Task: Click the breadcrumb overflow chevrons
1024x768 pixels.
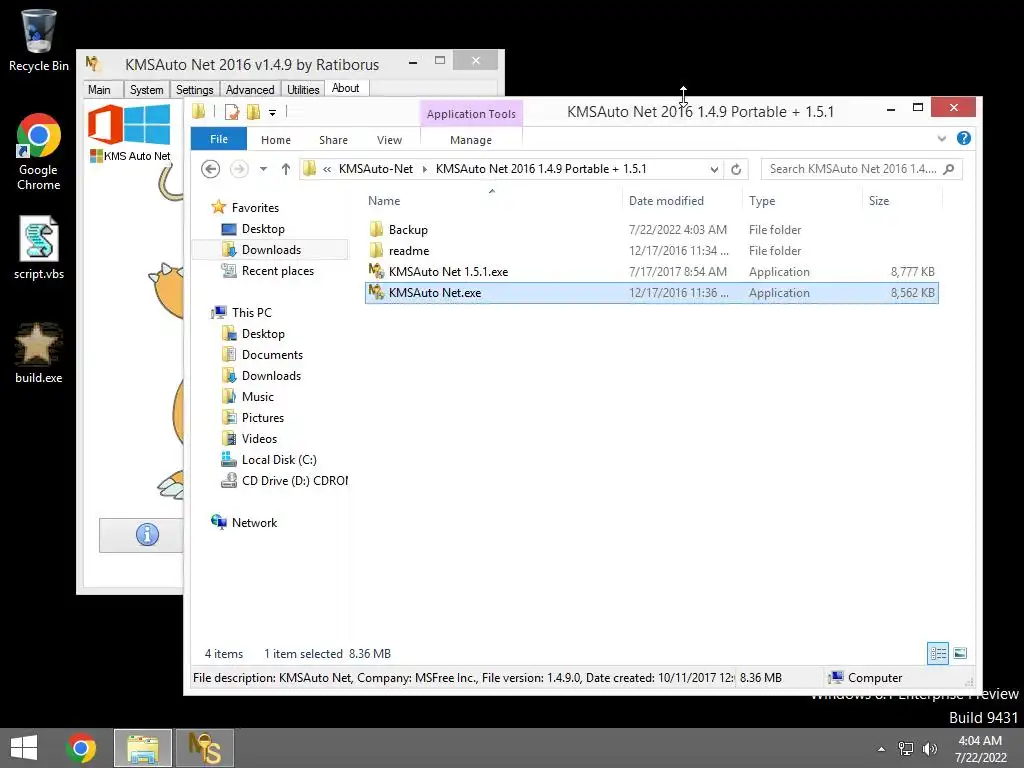Action: click(327, 169)
